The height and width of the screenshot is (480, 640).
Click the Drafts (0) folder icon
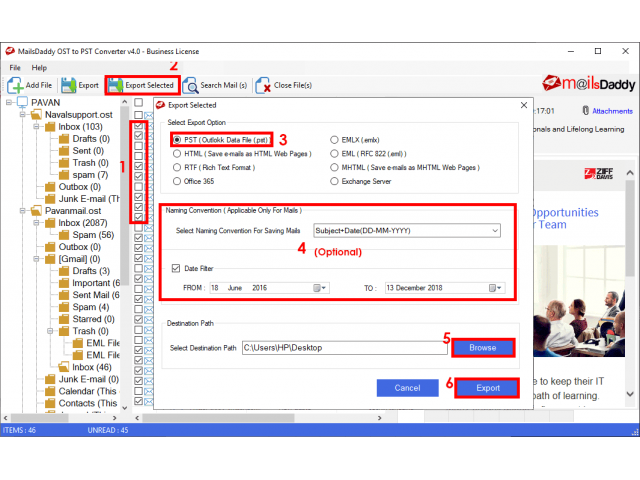pos(64,139)
